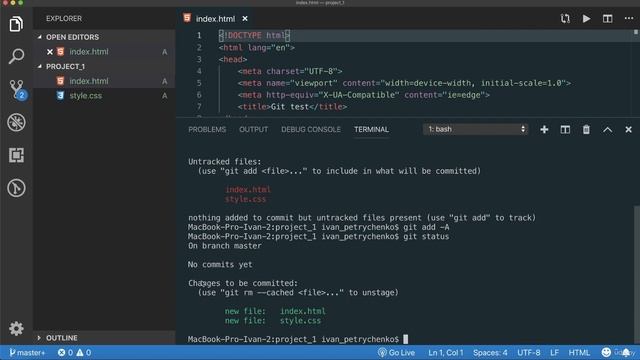The width and height of the screenshot is (640, 360).
Task: Click red 'style.css' untracked entry in terminal
Action: coord(245,199)
